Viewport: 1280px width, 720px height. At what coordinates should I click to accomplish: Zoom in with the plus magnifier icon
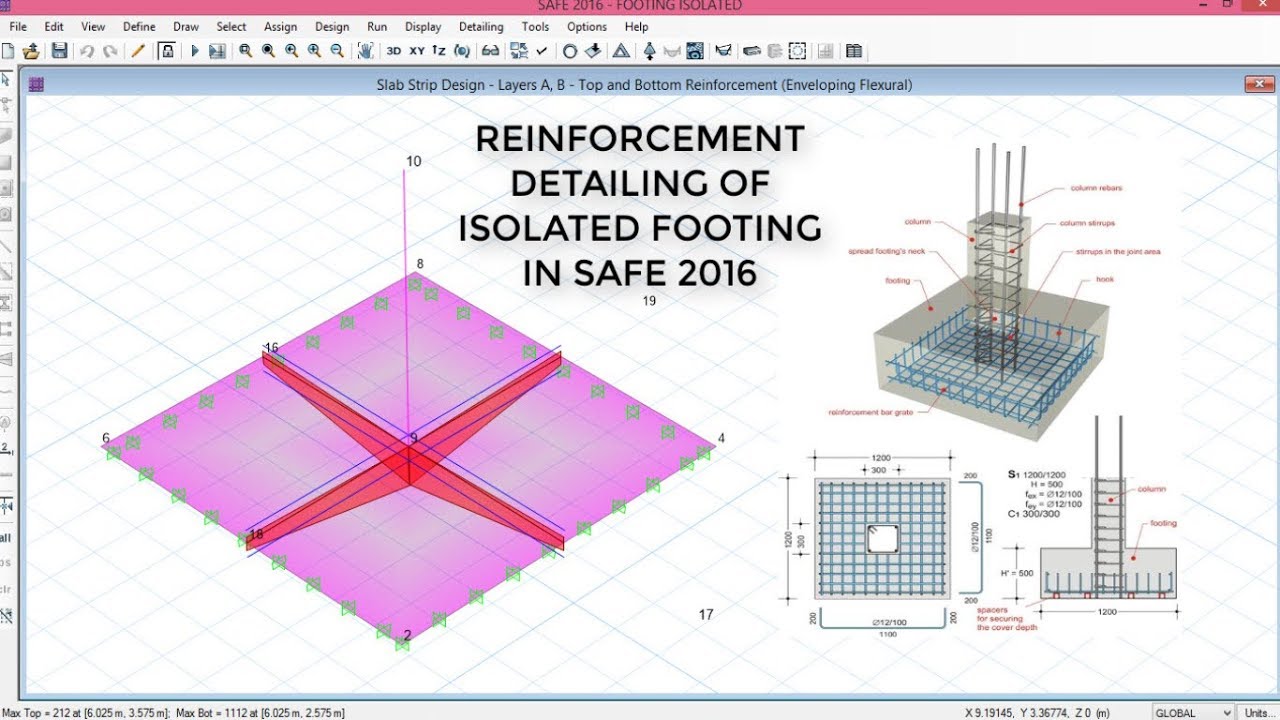click(314, 51)
